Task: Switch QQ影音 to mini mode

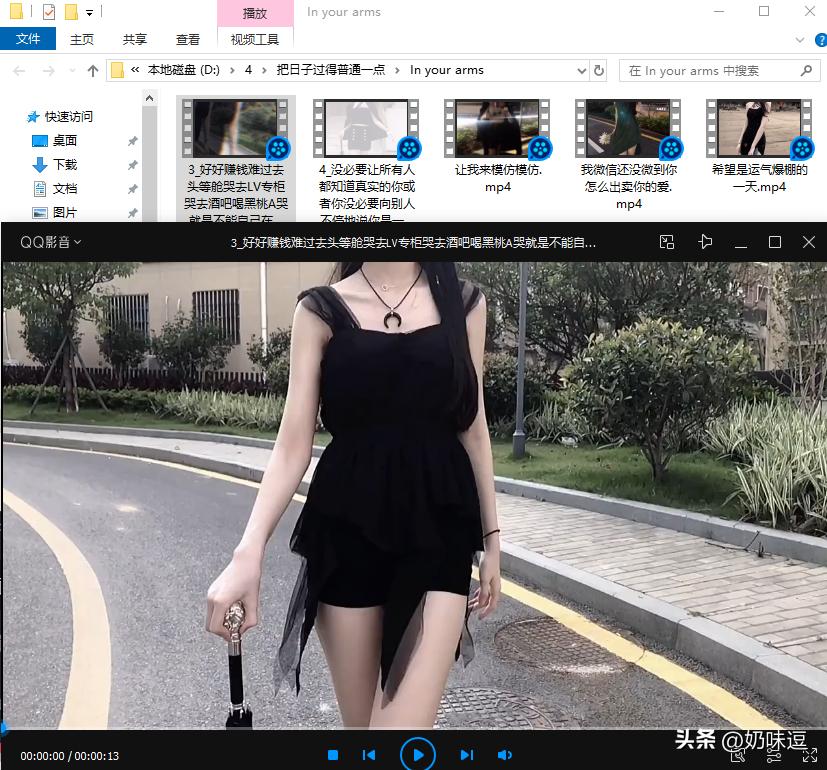Action: tap(665, 242)
